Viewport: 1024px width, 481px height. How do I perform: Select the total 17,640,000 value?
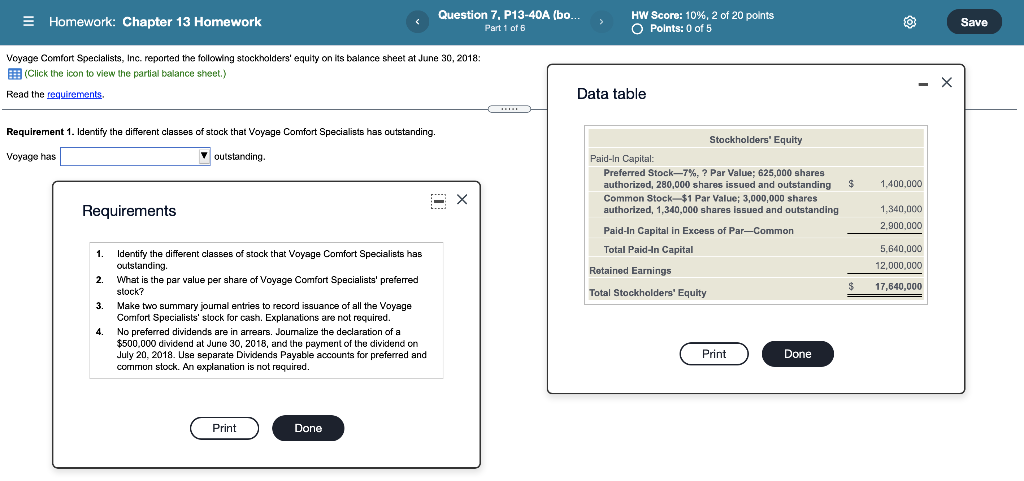pyautogui.click(x=899, y=287)
